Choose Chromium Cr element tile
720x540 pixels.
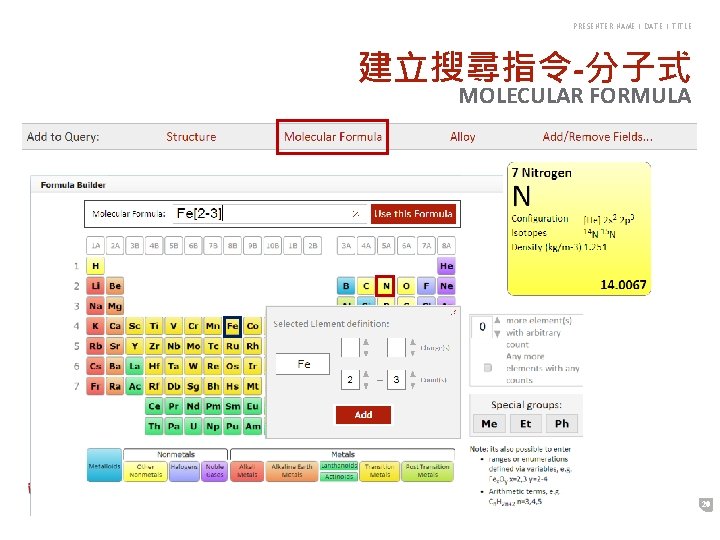coord(193,326)
